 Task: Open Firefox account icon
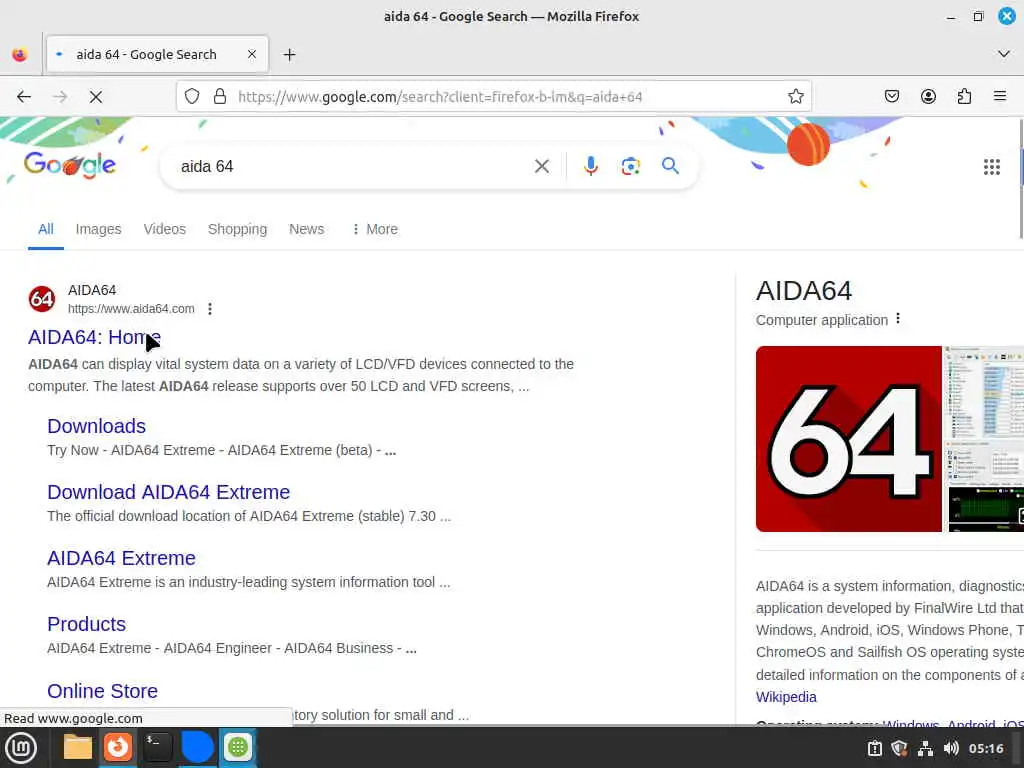click(928, 97)
